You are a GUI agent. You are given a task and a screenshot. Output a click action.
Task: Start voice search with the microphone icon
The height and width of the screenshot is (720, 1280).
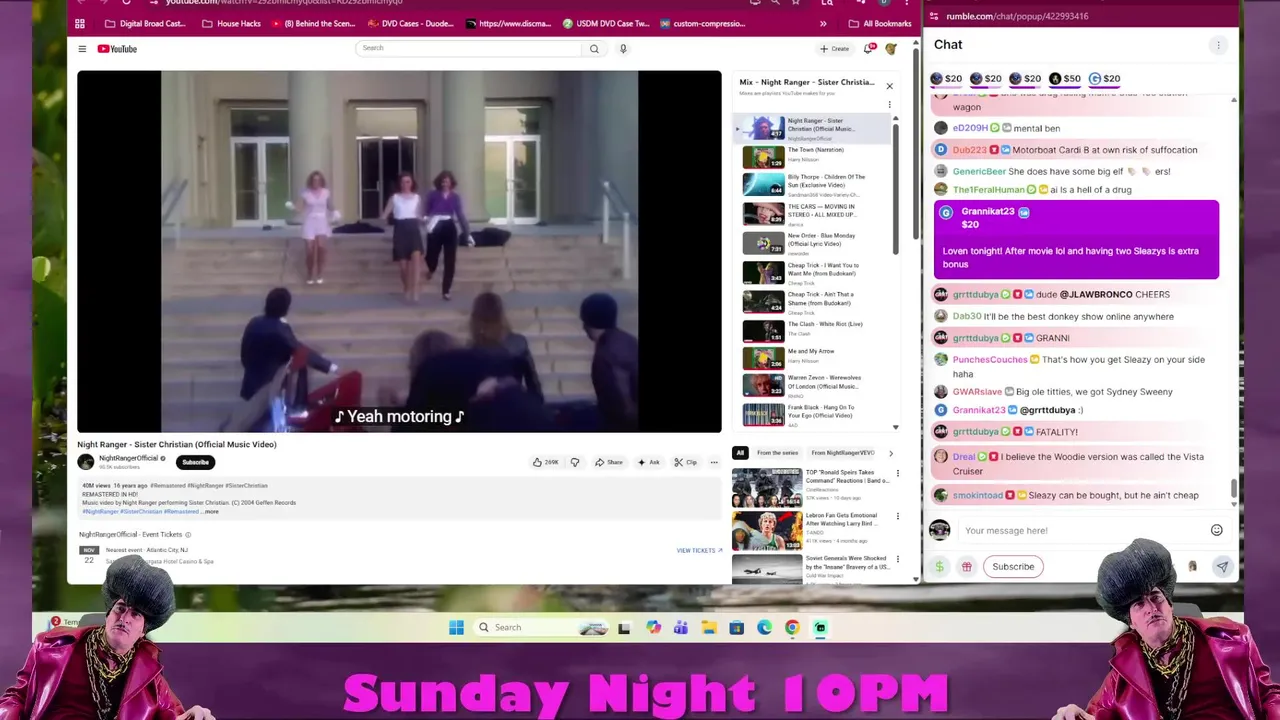pos(623,48)
